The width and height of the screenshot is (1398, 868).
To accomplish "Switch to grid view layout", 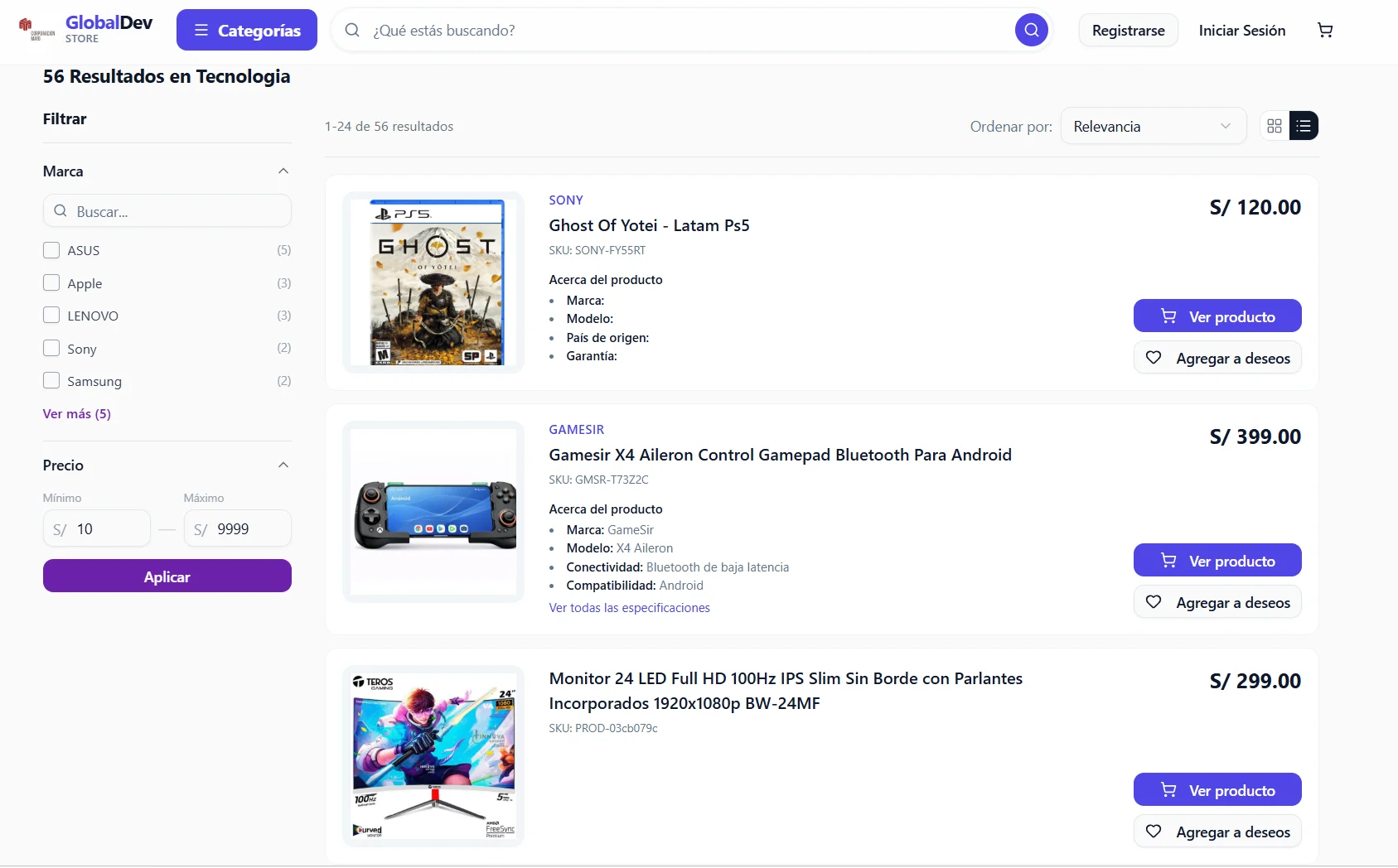I will pyautogui.click(x=1274, y=126).
